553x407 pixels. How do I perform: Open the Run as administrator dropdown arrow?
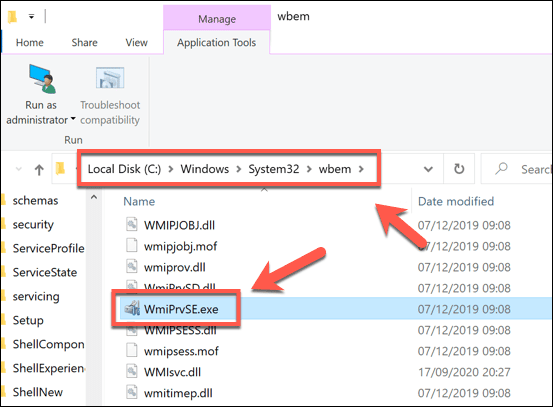point(73,119)
